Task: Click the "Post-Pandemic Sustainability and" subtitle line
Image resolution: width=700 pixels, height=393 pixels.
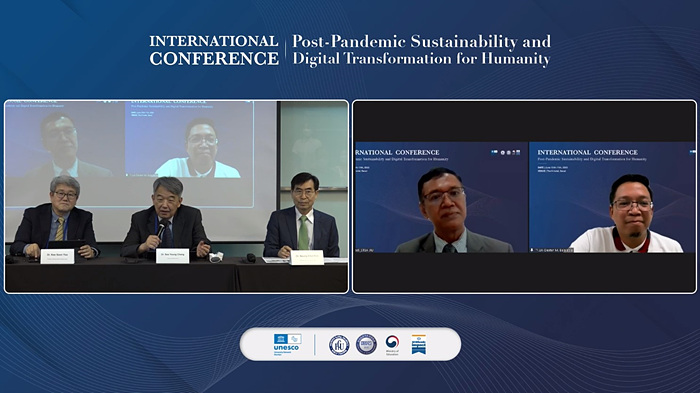Action: coord(421,42)
